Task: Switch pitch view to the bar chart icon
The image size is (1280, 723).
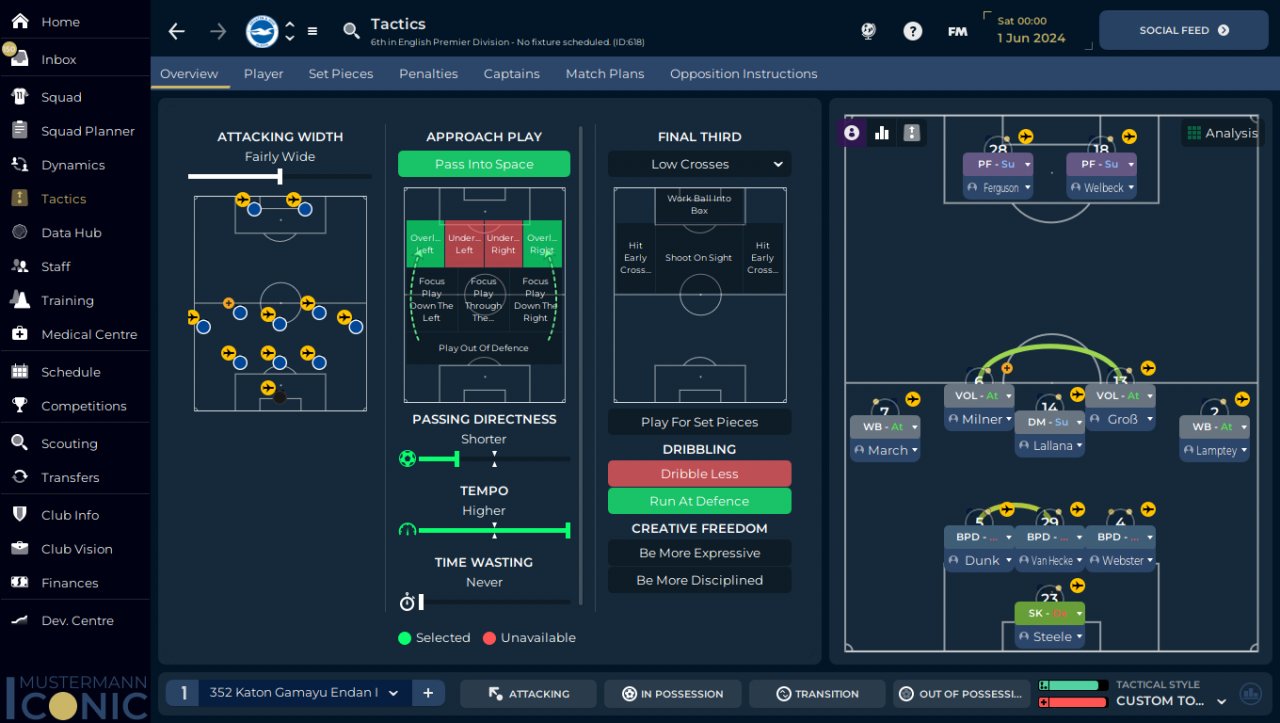Action: tap(882, 133)
